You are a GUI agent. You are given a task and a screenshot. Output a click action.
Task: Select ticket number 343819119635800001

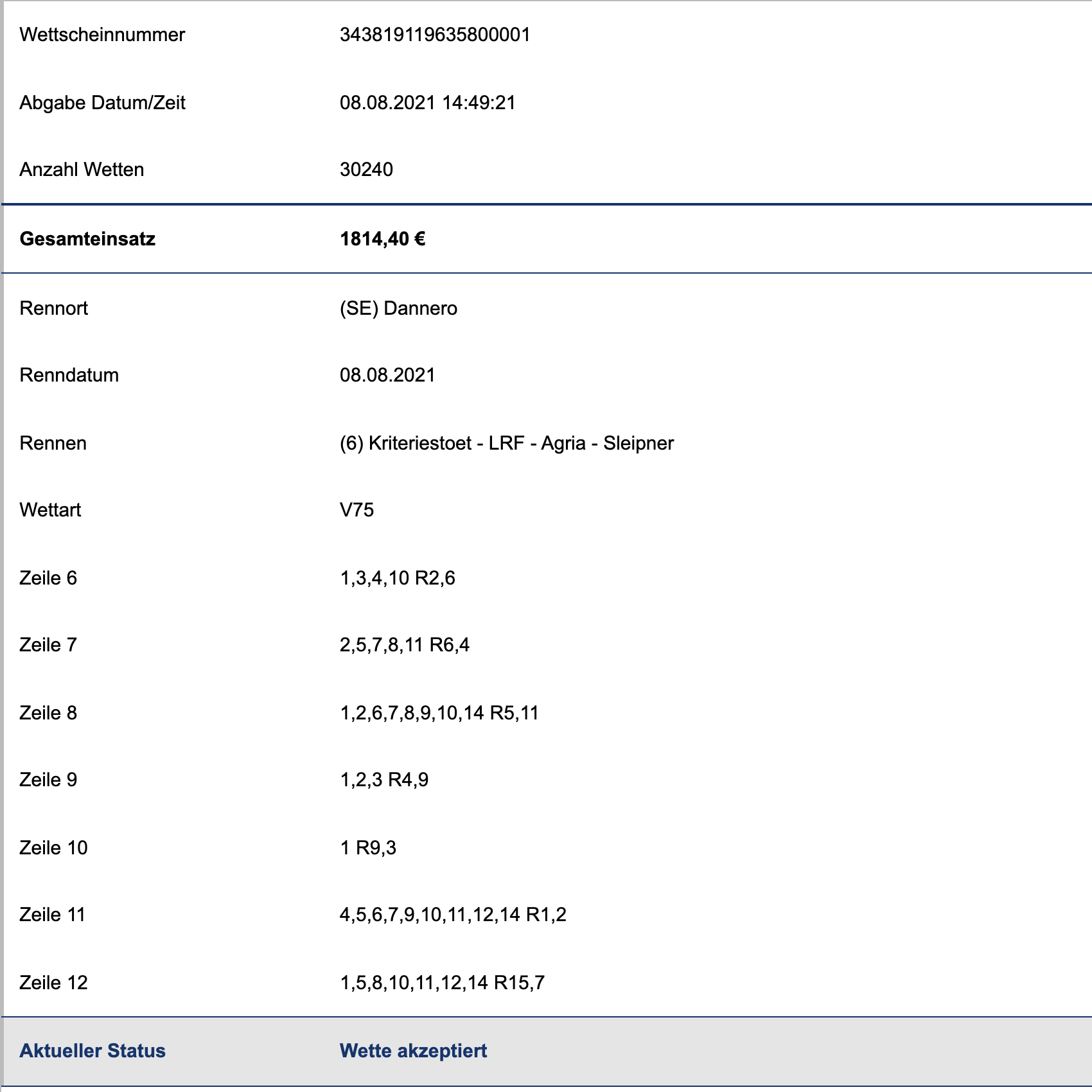(435, 35)
